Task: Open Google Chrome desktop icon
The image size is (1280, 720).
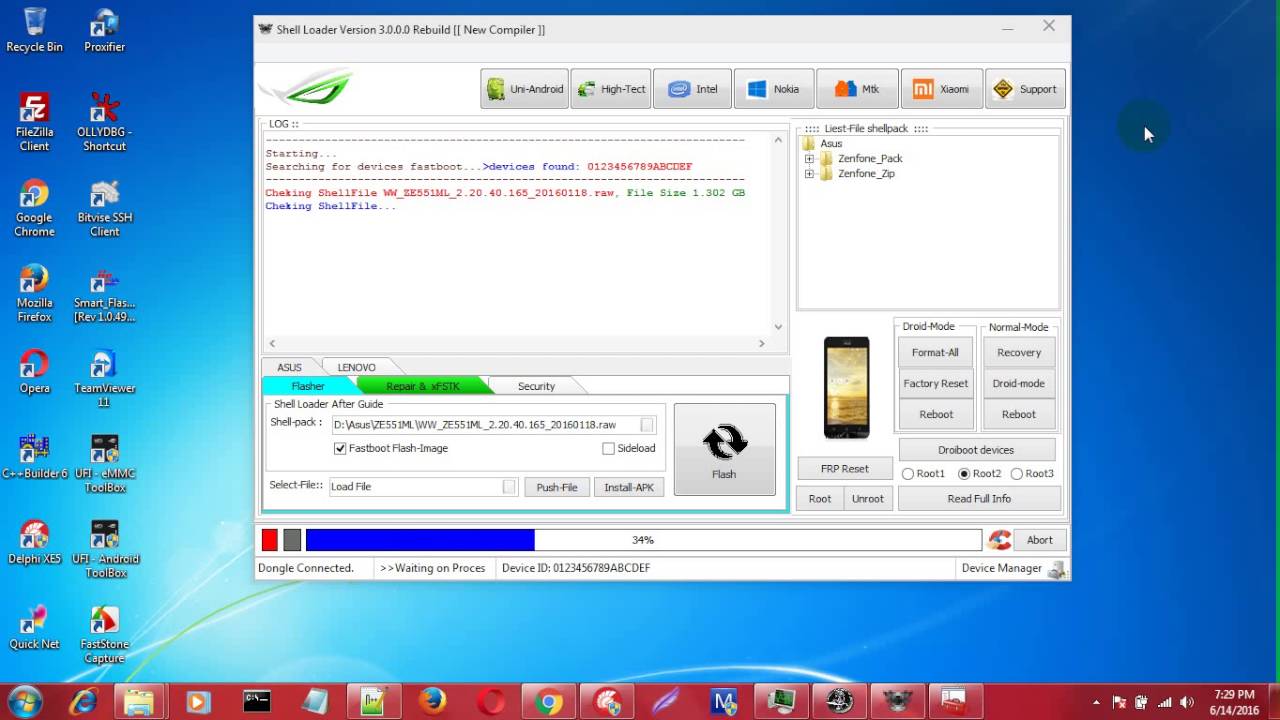Action: (34, 208)
